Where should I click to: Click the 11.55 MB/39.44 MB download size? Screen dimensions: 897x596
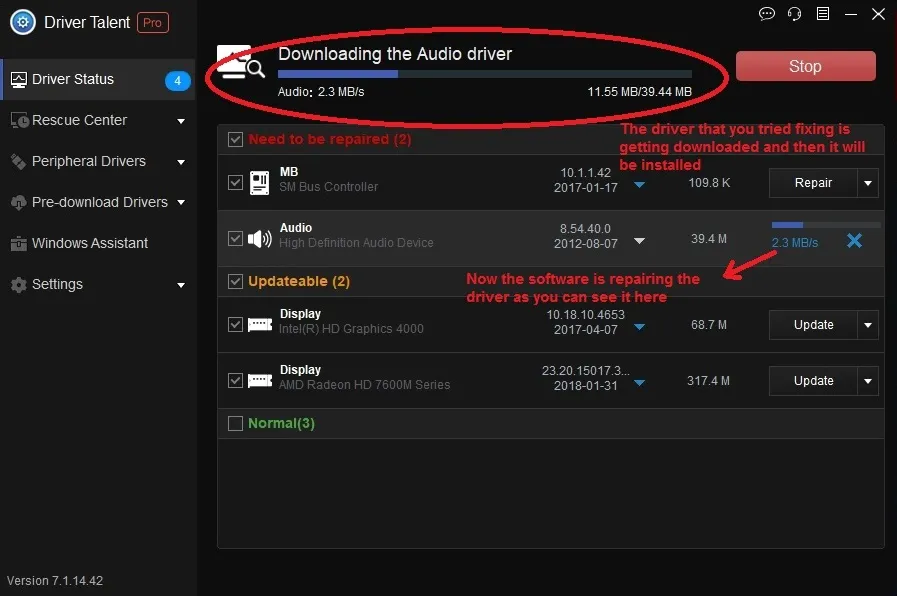click(x=640, y=92)
